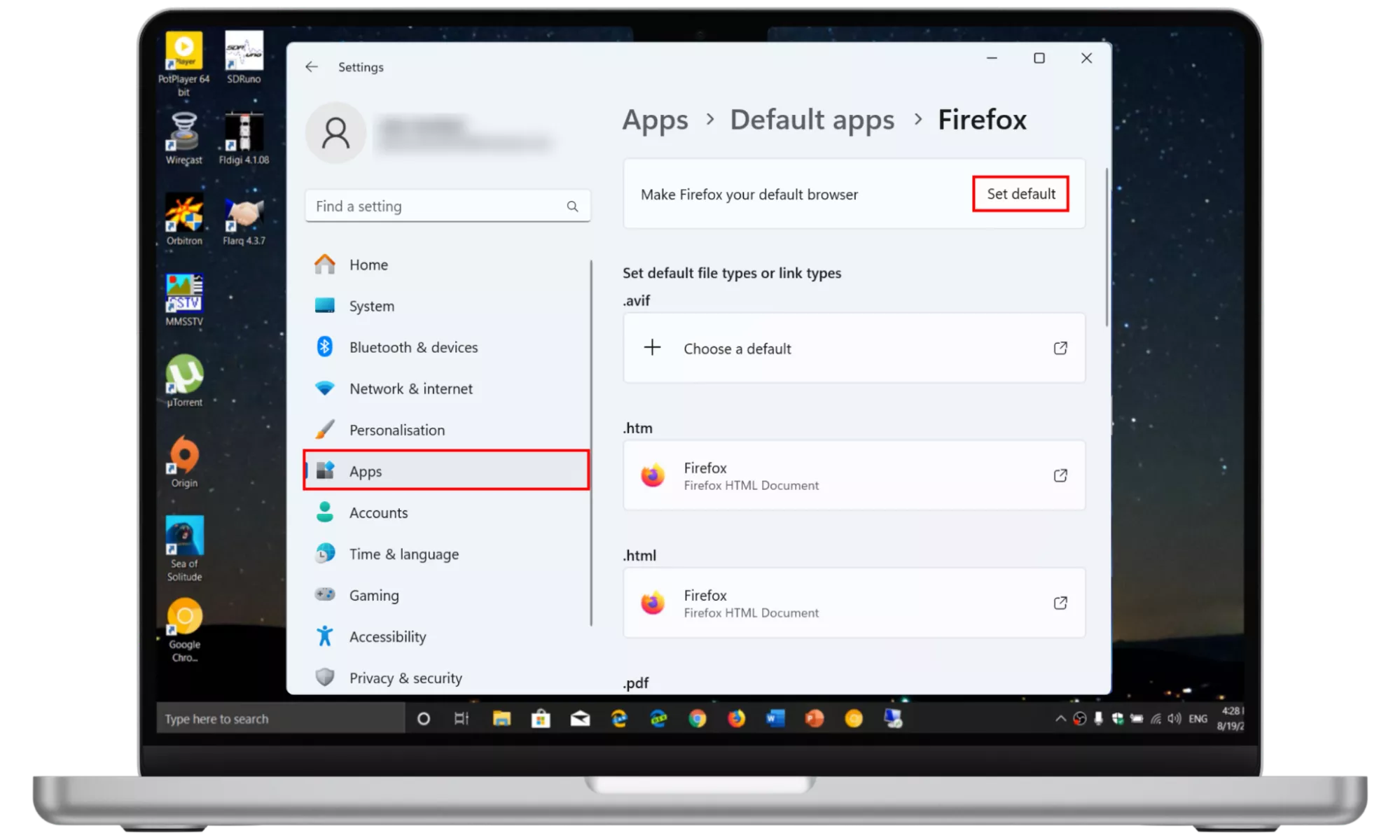
Task: Open Bluetooth & devices settings
Action: pos(413,347)
